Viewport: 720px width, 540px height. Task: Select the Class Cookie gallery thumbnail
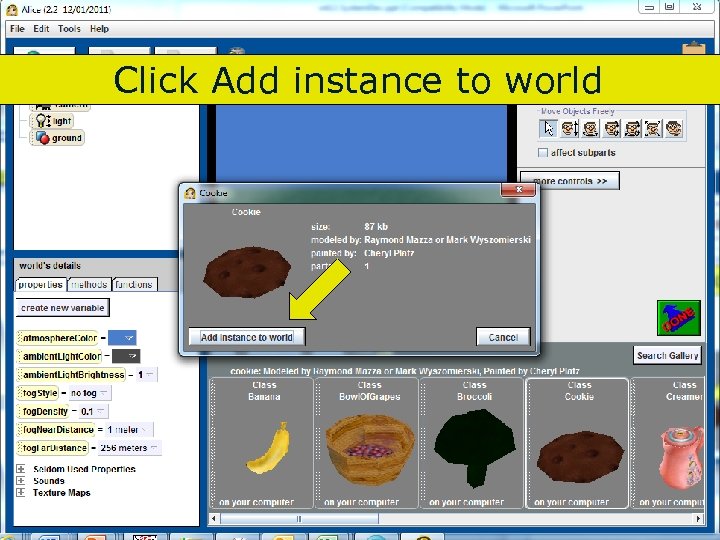[577, 444]
